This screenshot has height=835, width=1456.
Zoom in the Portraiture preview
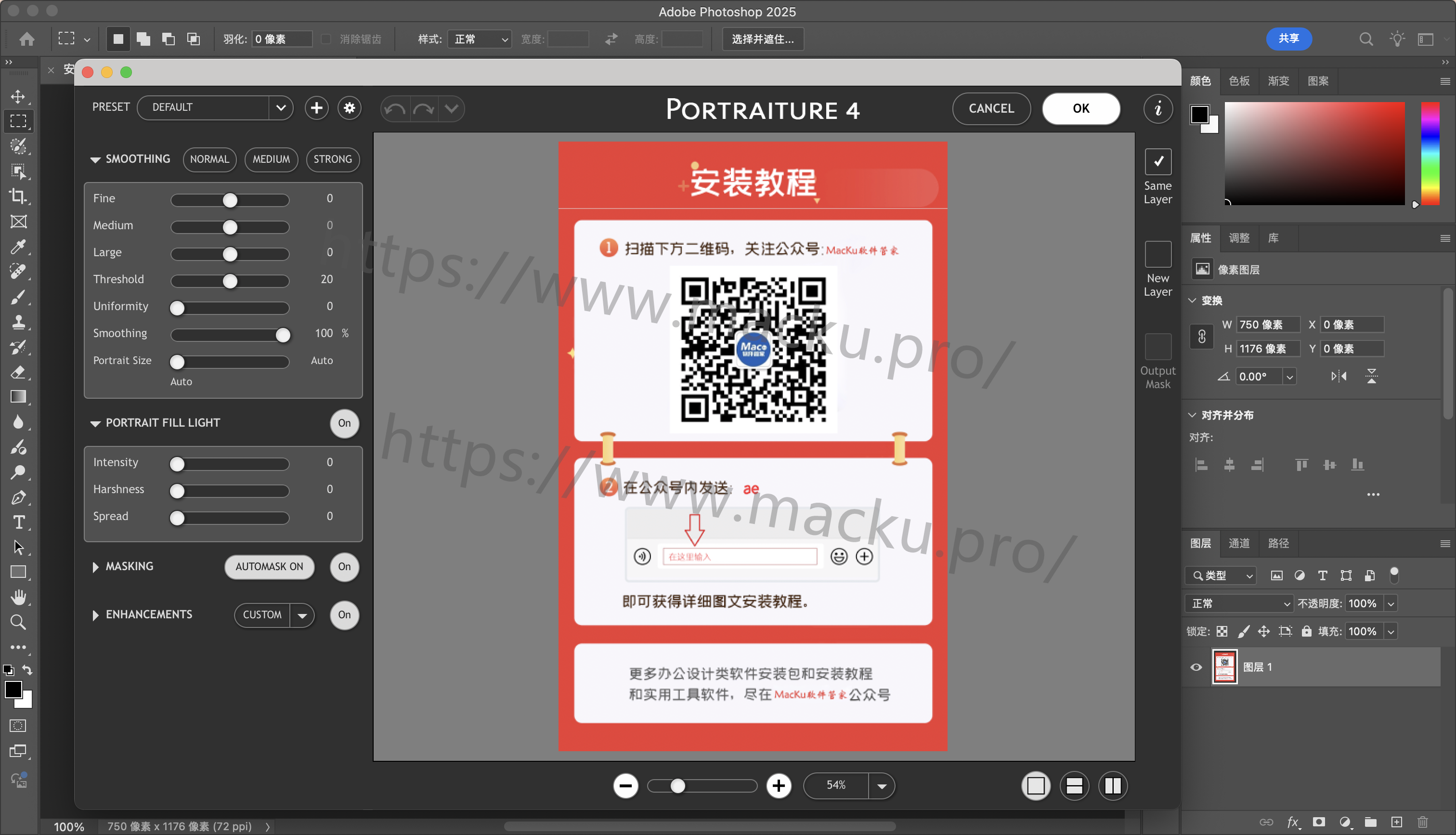coord(779,786)
